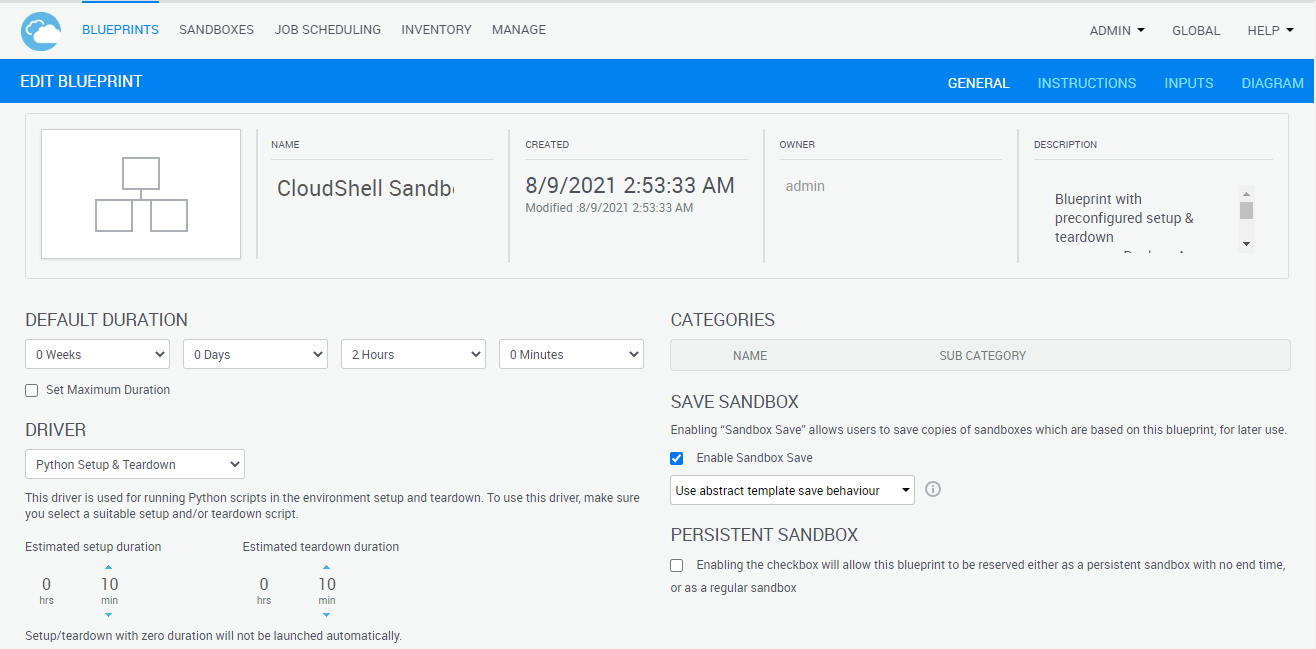
Task: Click the info icon beside save behaviour dropdown
Action: [933, 490]
